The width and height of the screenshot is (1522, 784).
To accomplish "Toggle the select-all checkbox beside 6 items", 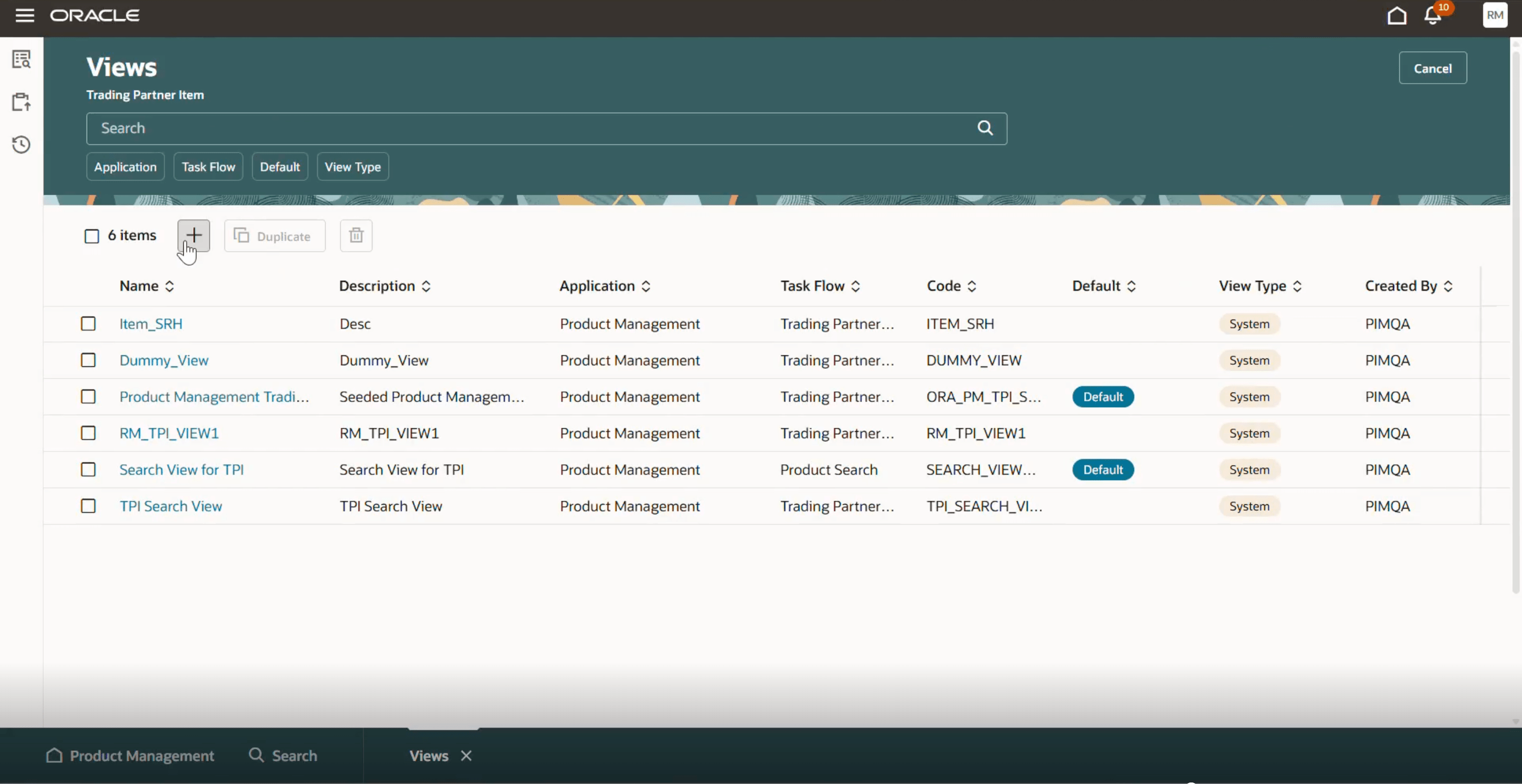I will click(92, 235).
